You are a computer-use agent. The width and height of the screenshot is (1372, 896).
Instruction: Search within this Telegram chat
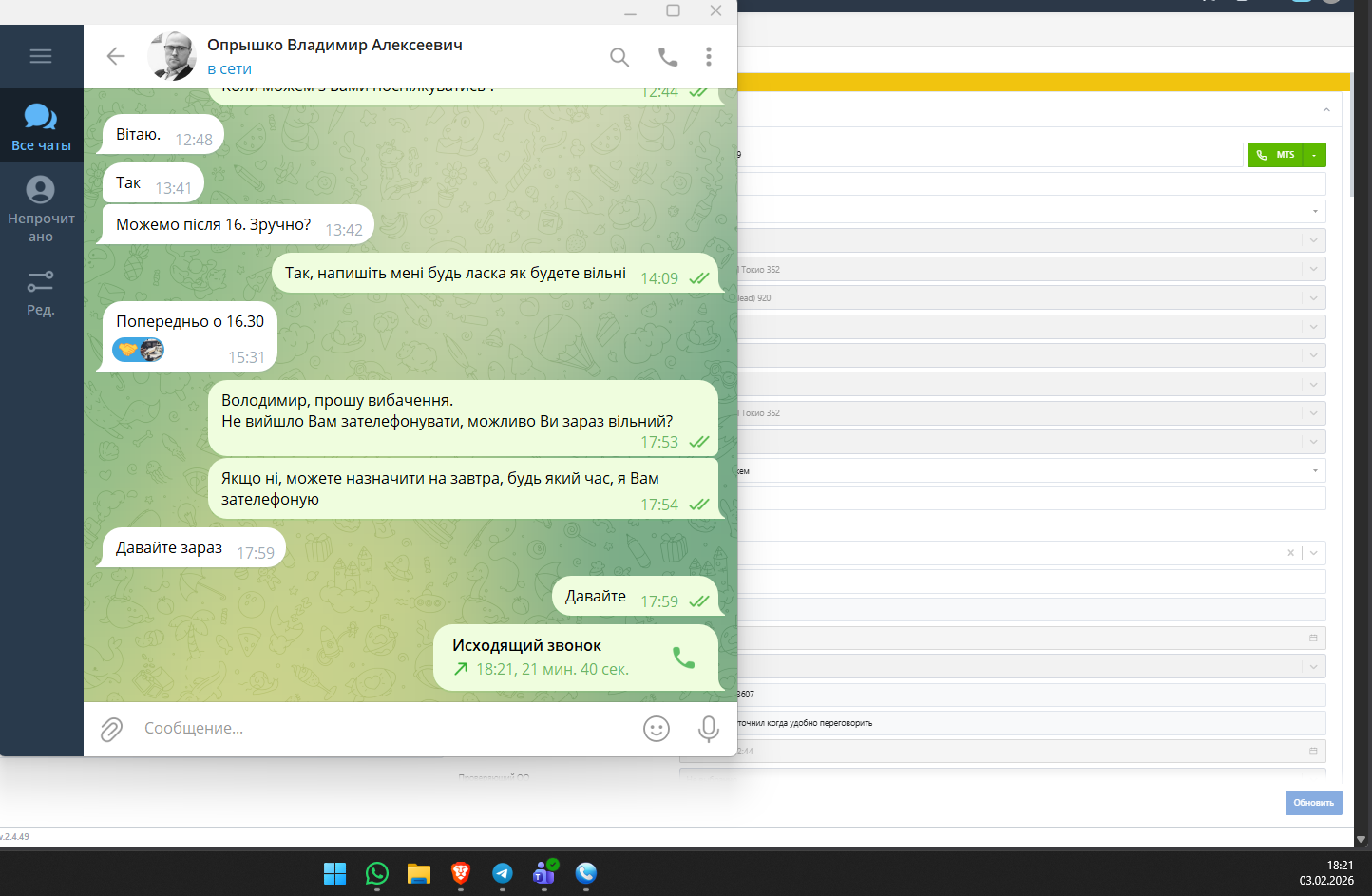click(619, 57)
